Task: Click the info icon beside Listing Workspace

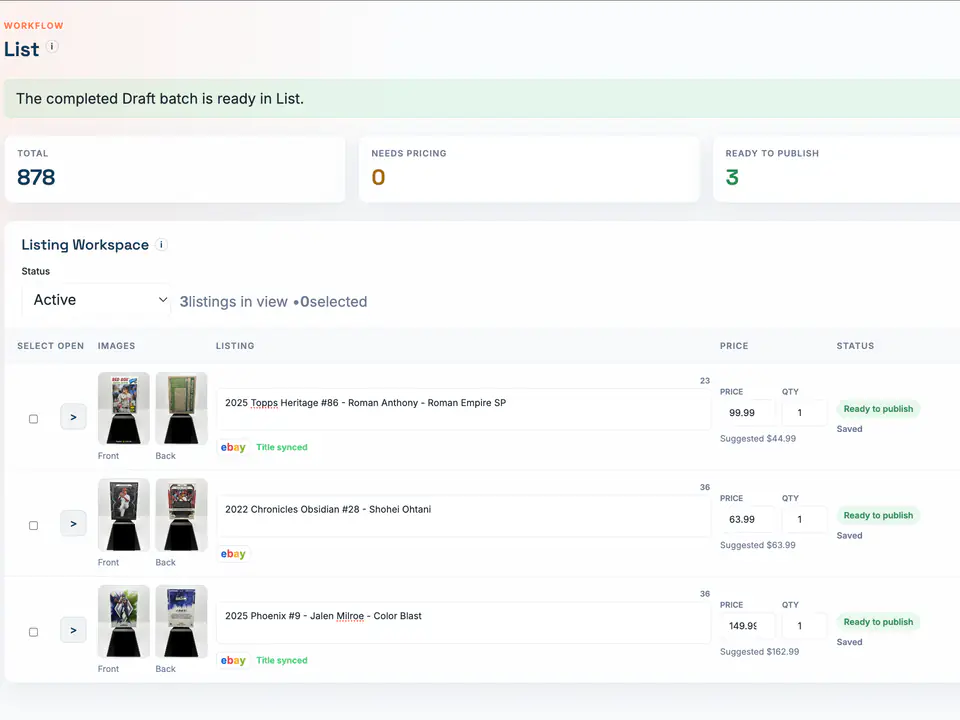Action: 161,245
